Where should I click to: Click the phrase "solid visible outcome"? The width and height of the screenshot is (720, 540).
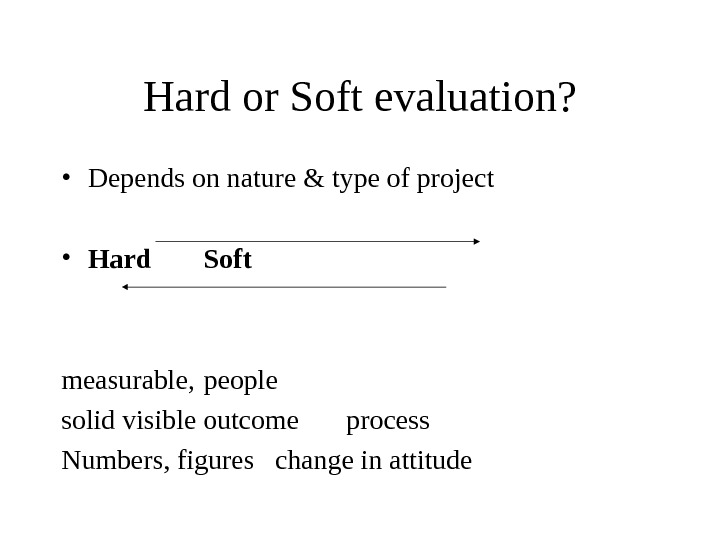(x=180, y=420)
